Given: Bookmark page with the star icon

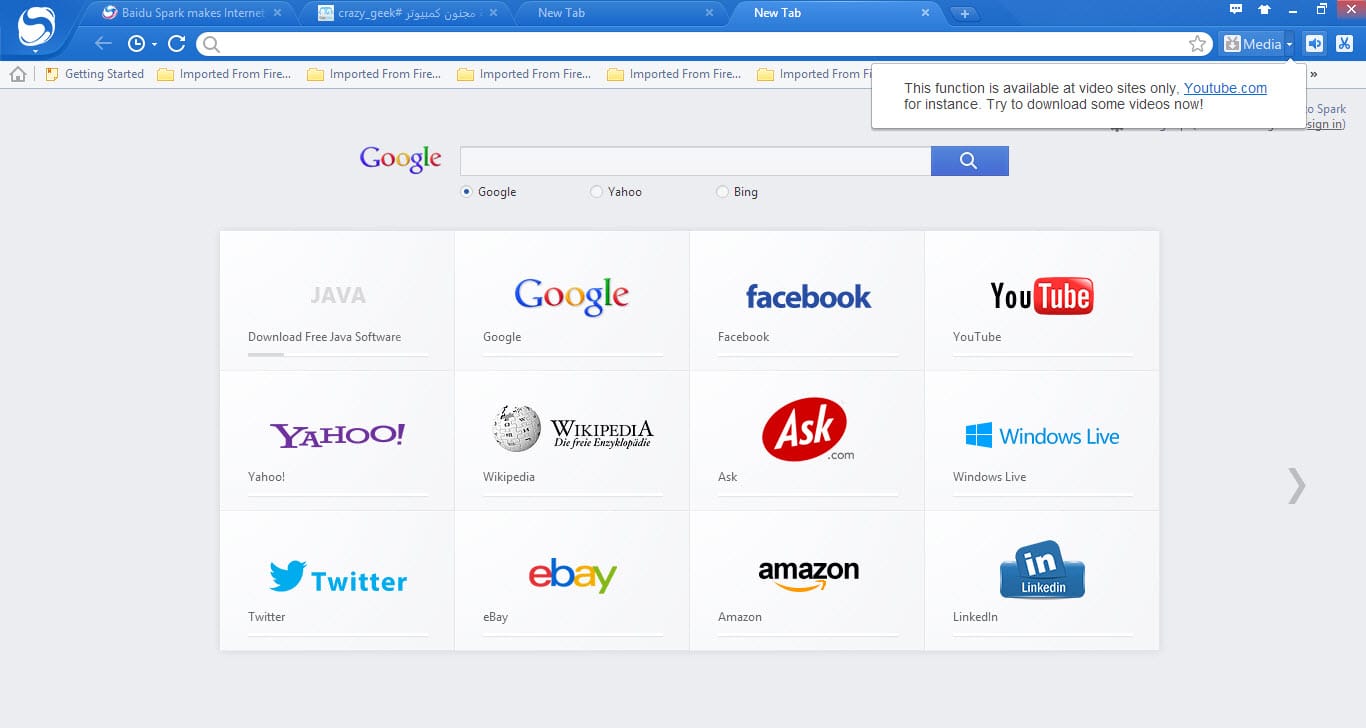Looking at the screenshot, I should pyautogui.click(x=1197, y=44).
